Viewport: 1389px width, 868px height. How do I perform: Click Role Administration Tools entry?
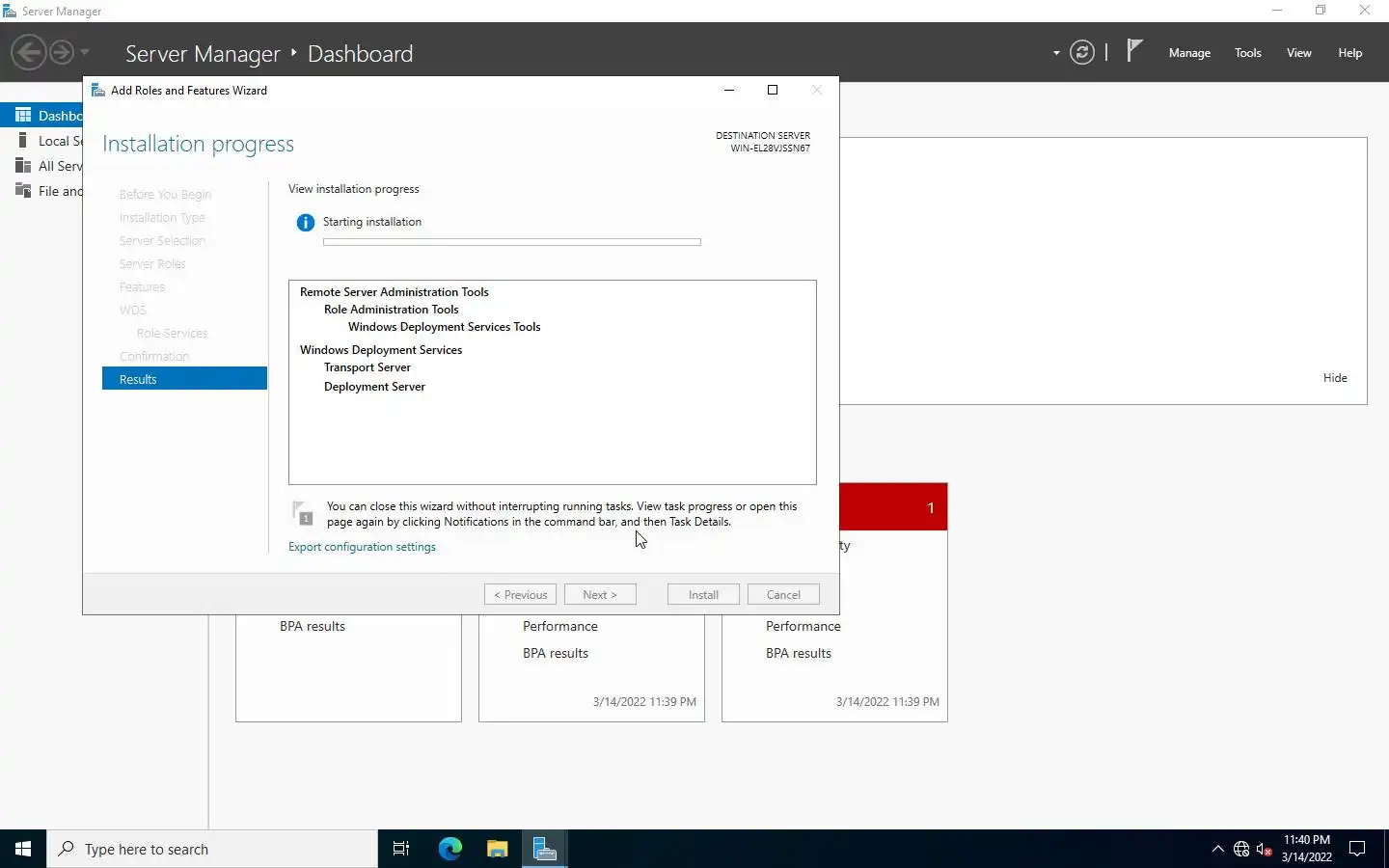tap(391, 310)
